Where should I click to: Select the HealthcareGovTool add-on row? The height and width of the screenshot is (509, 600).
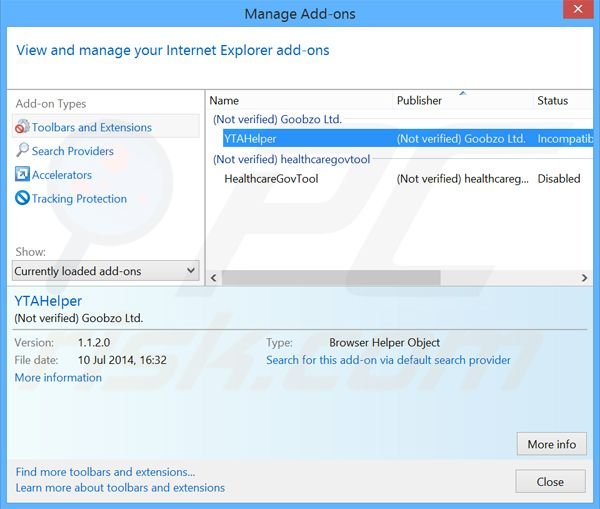point(408,179)
